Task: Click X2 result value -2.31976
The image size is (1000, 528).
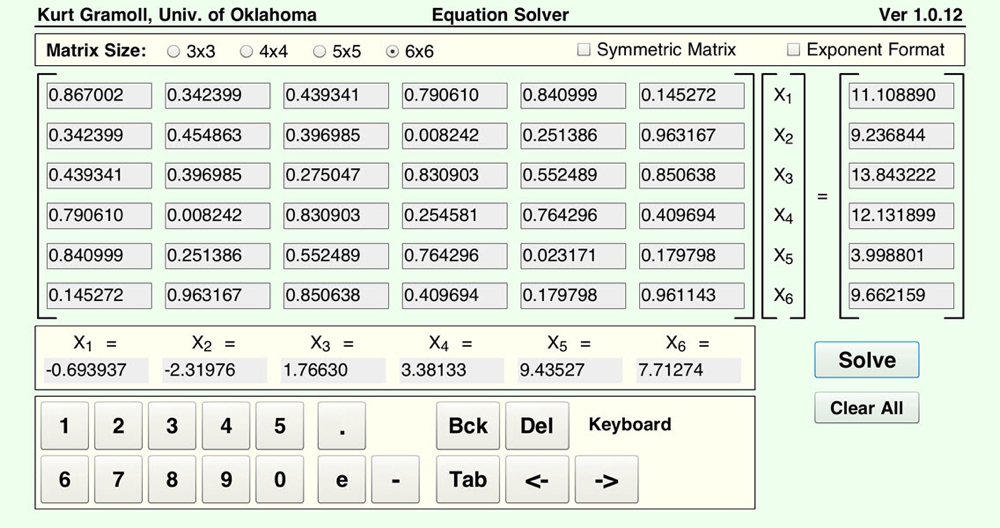Action: coord(215,370)
